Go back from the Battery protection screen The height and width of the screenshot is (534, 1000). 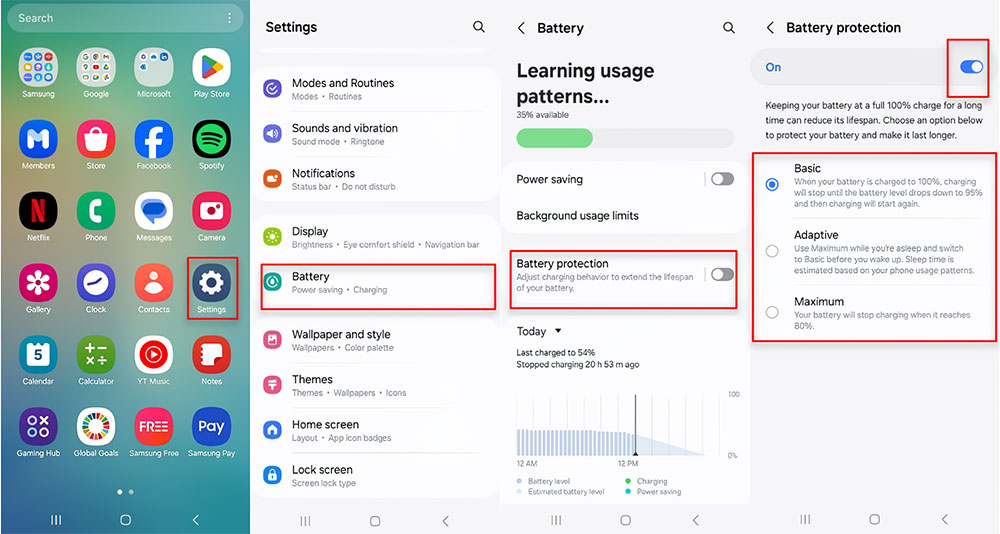tap(770, 27)
